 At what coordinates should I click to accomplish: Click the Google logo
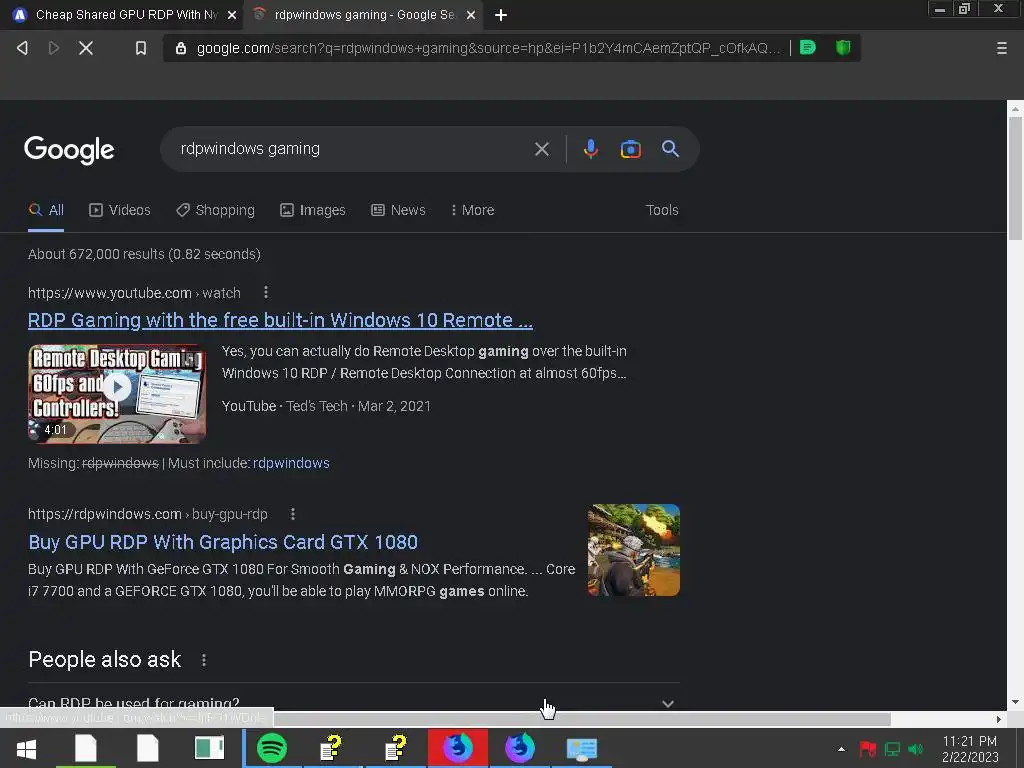tap(69, 150)
